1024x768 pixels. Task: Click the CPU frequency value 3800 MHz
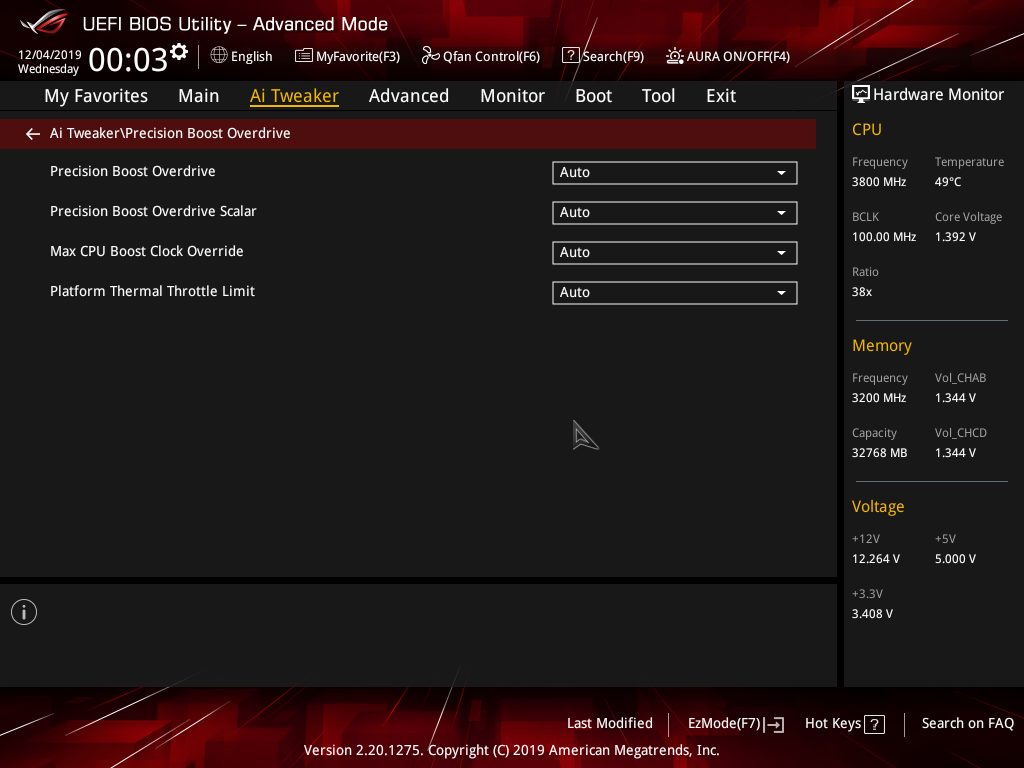(879, 182)
